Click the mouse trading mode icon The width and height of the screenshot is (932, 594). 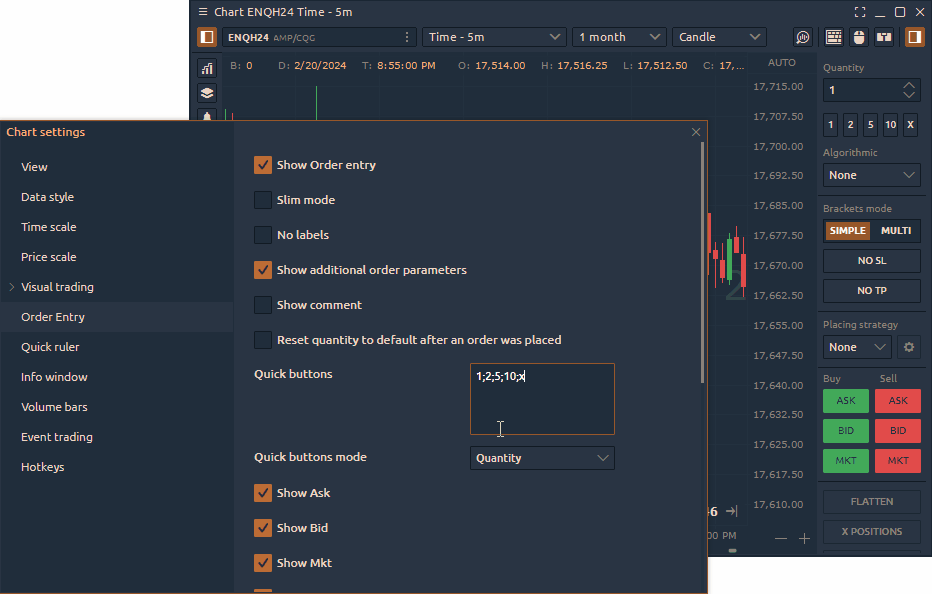[x=858, y=37]
